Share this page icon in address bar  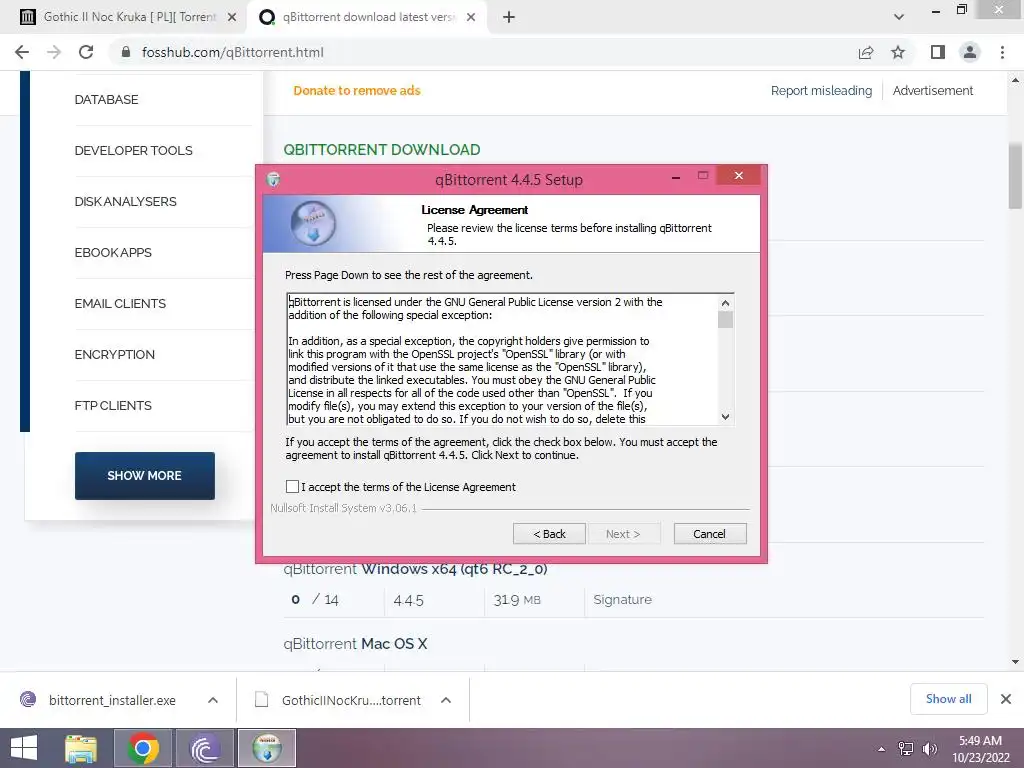pos(866,52)
